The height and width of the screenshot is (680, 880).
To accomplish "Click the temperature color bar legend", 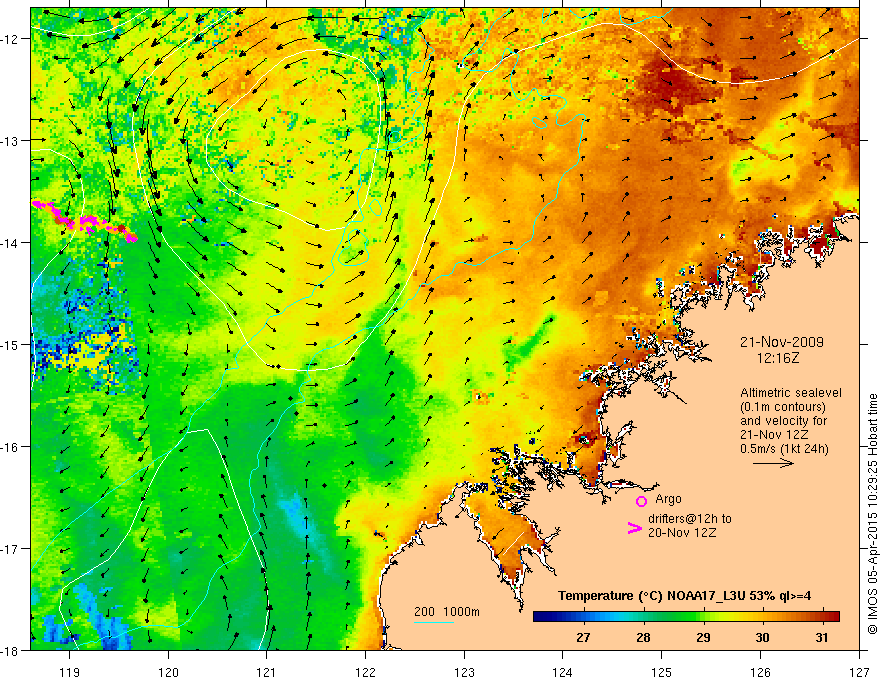I will coord(686,617).
